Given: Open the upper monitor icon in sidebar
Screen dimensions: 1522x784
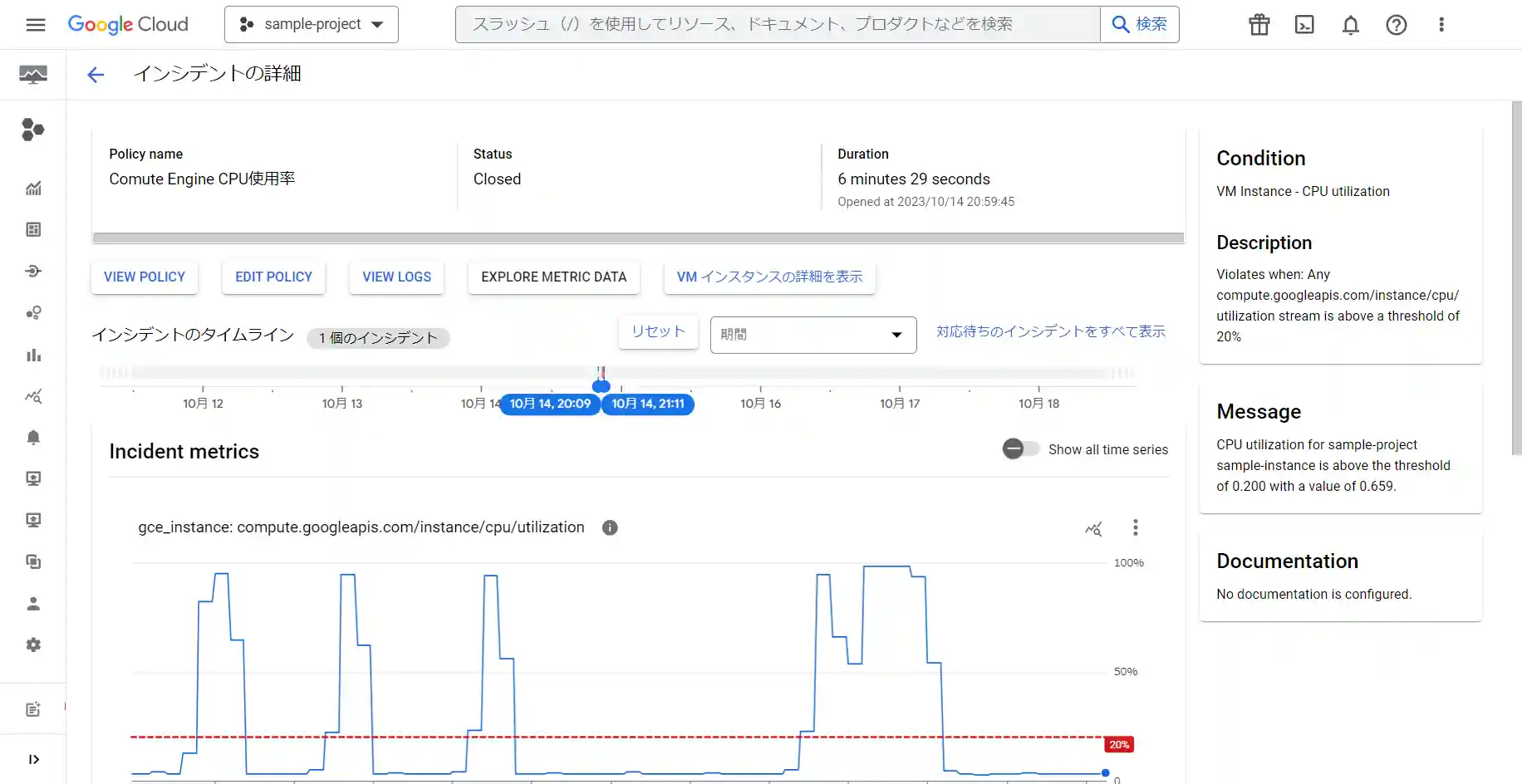Looking at the screenshot, I should click(33, 479).
